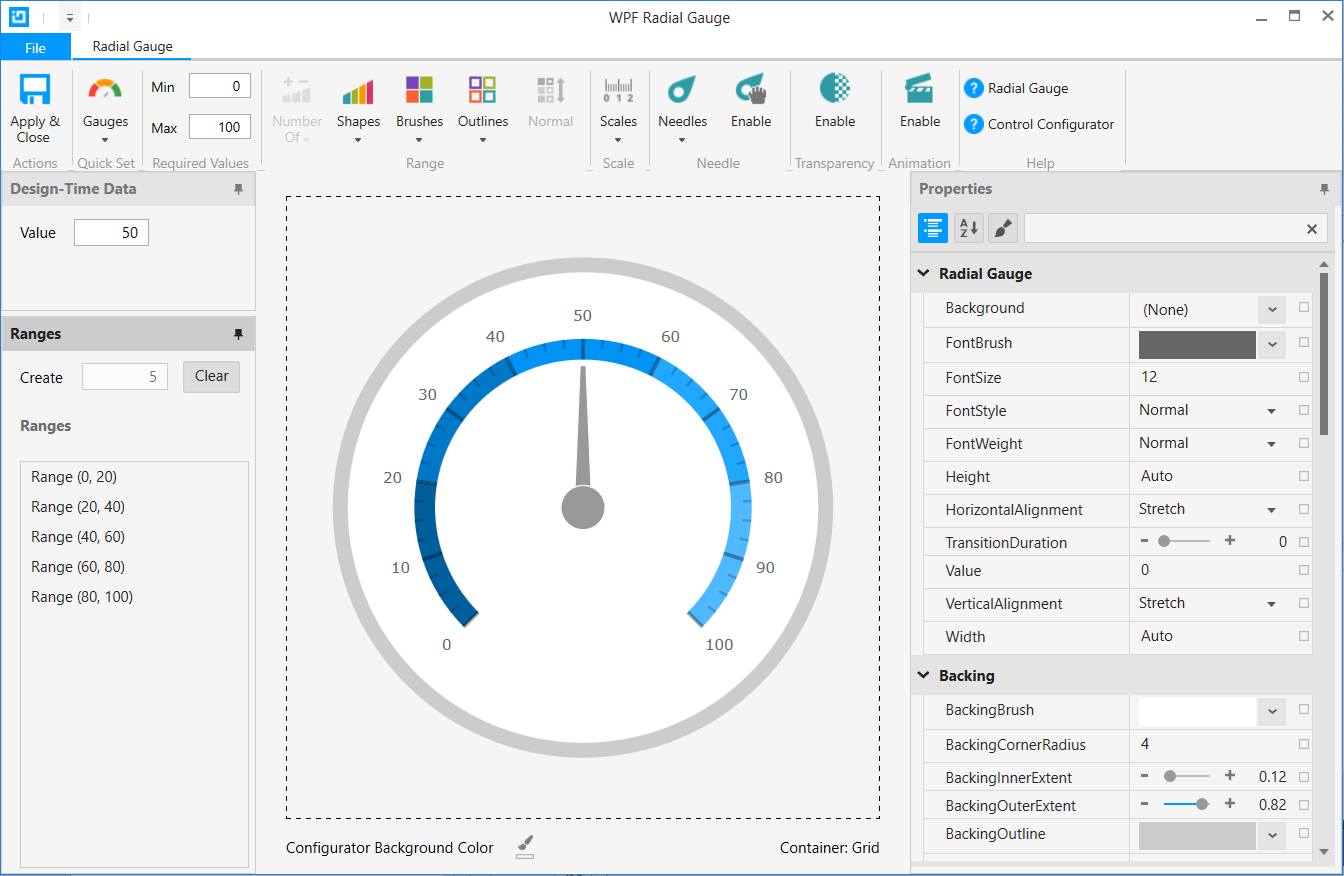Open Control Configurator help
1344x876 pixels.
tap(1039, 124)
